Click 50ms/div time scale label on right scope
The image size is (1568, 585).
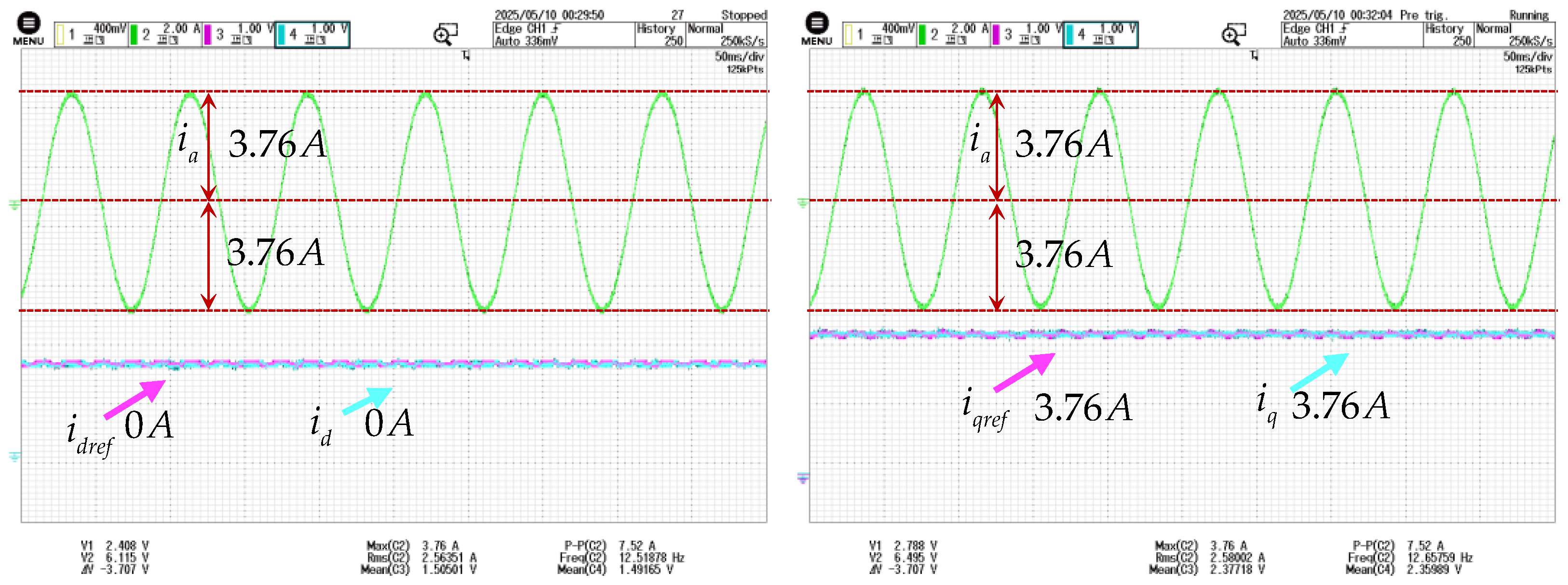click(x=1528, y=56)
